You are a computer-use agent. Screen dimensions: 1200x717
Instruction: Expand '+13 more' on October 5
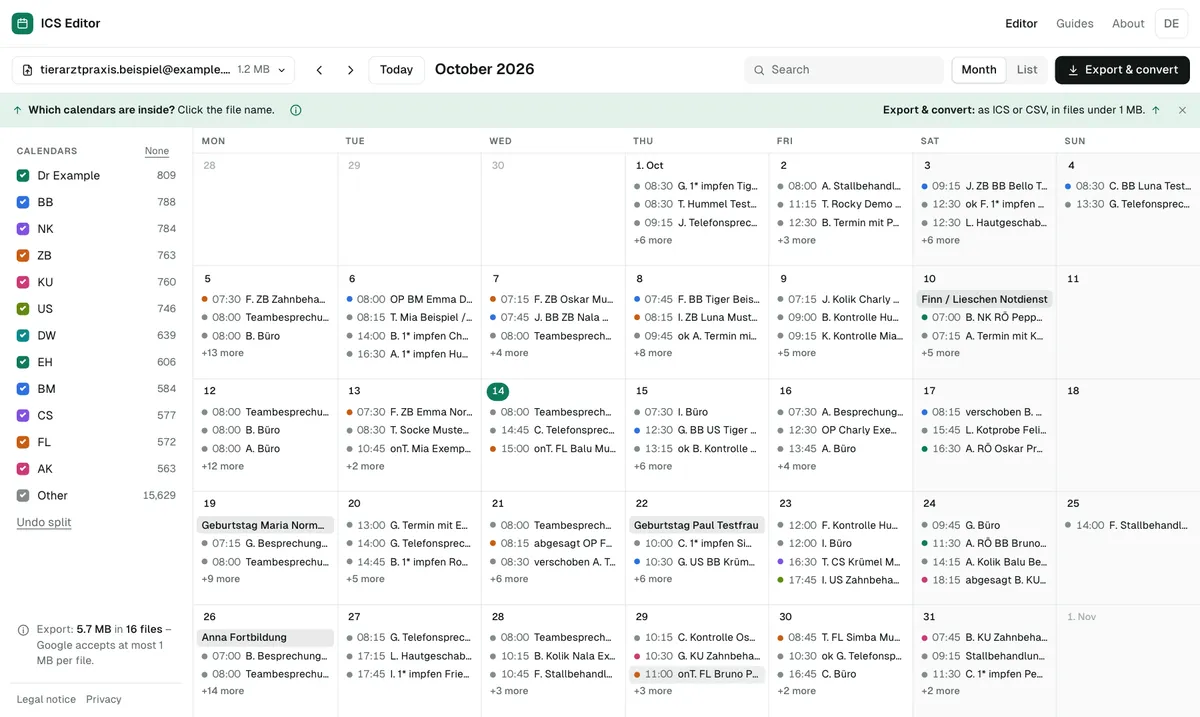[x=222, y=353]
